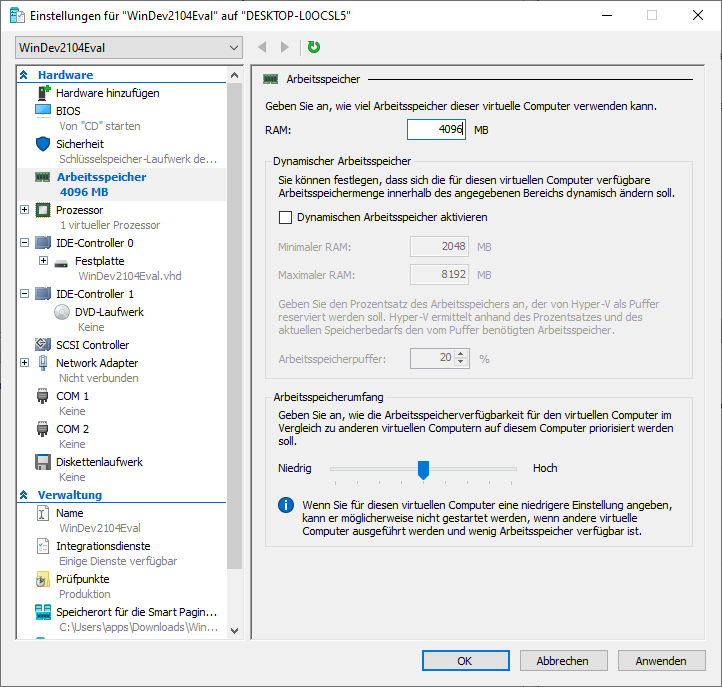Click the Sicherheit shield icon
The height and width of the screenshot is (687, 722).
click(43, 144)
